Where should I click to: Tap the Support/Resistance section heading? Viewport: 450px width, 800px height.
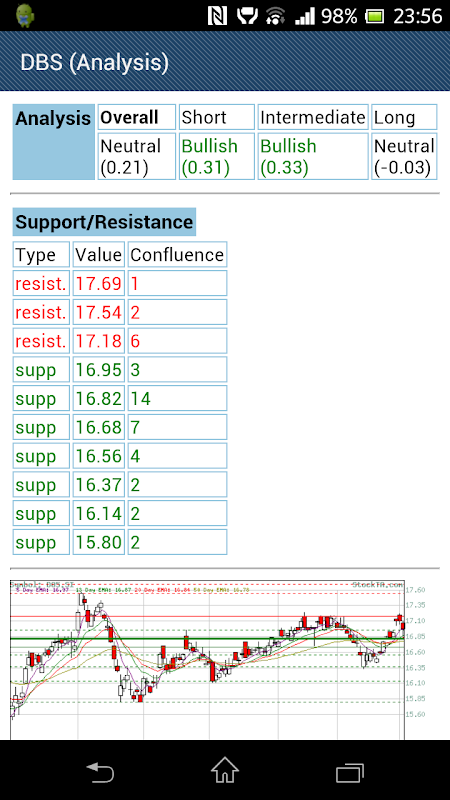[104, 222]
